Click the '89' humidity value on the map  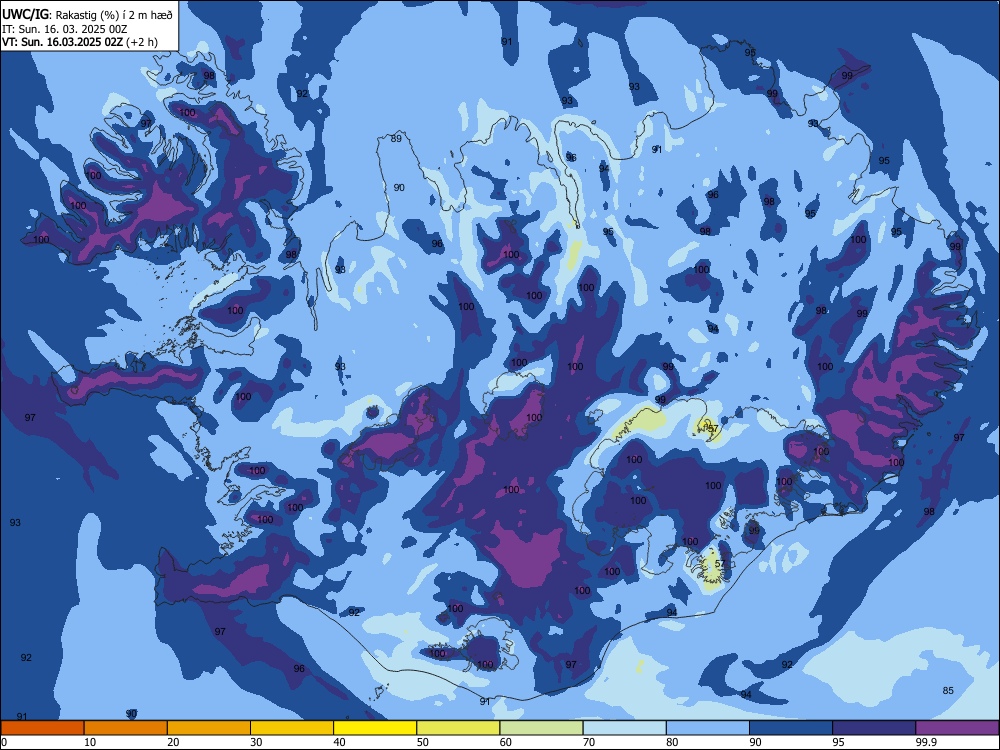(396, 138)
